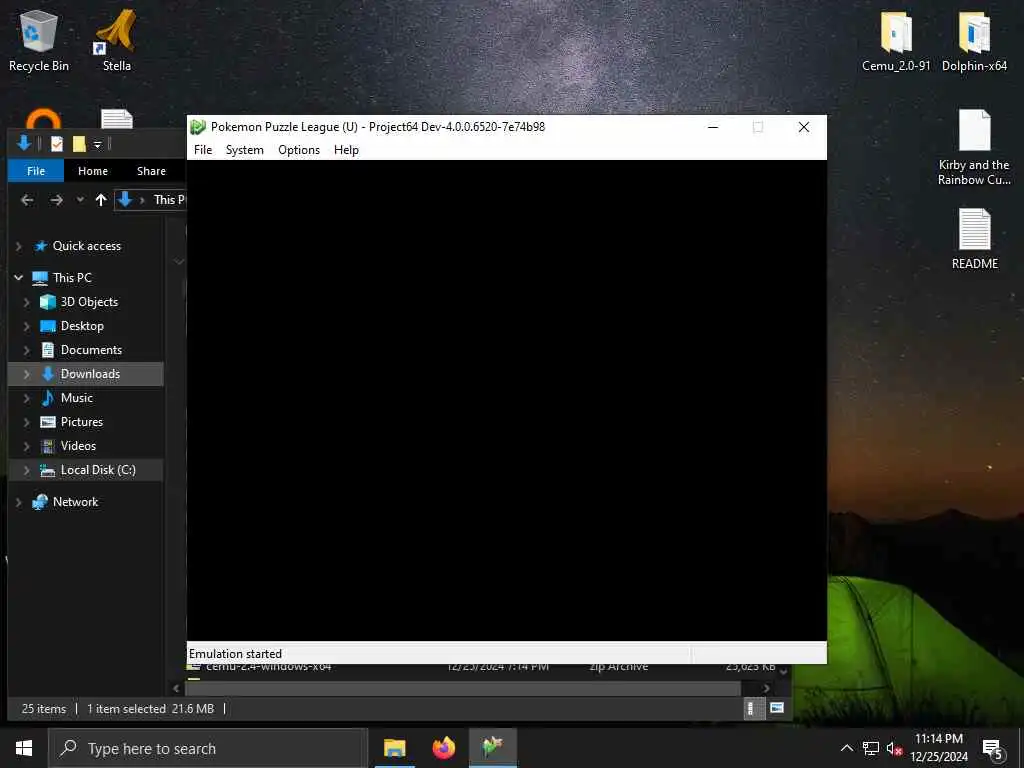The height and width of the screenshot is (768, 1024).
Task: Expand the Downloads tree node
Action: pyautogui.click(x=27, y=374)
